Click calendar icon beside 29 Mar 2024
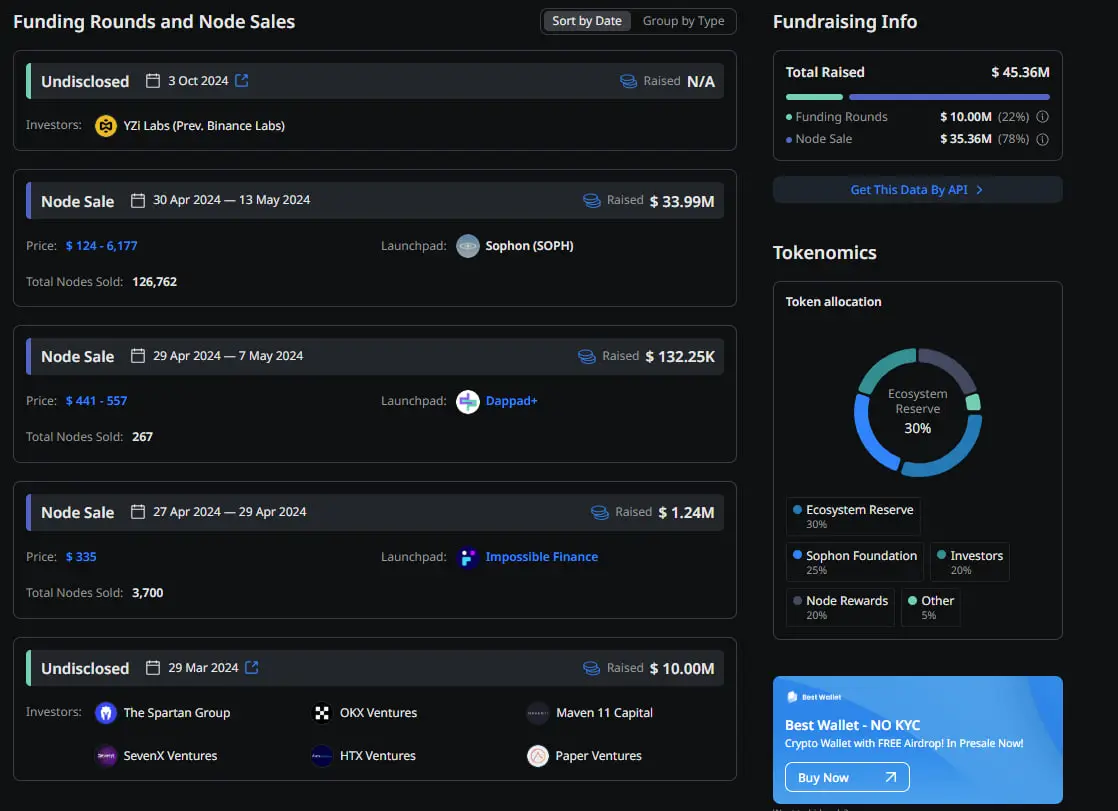This screenshot has width=1118, height=811. tap(153, 668)
